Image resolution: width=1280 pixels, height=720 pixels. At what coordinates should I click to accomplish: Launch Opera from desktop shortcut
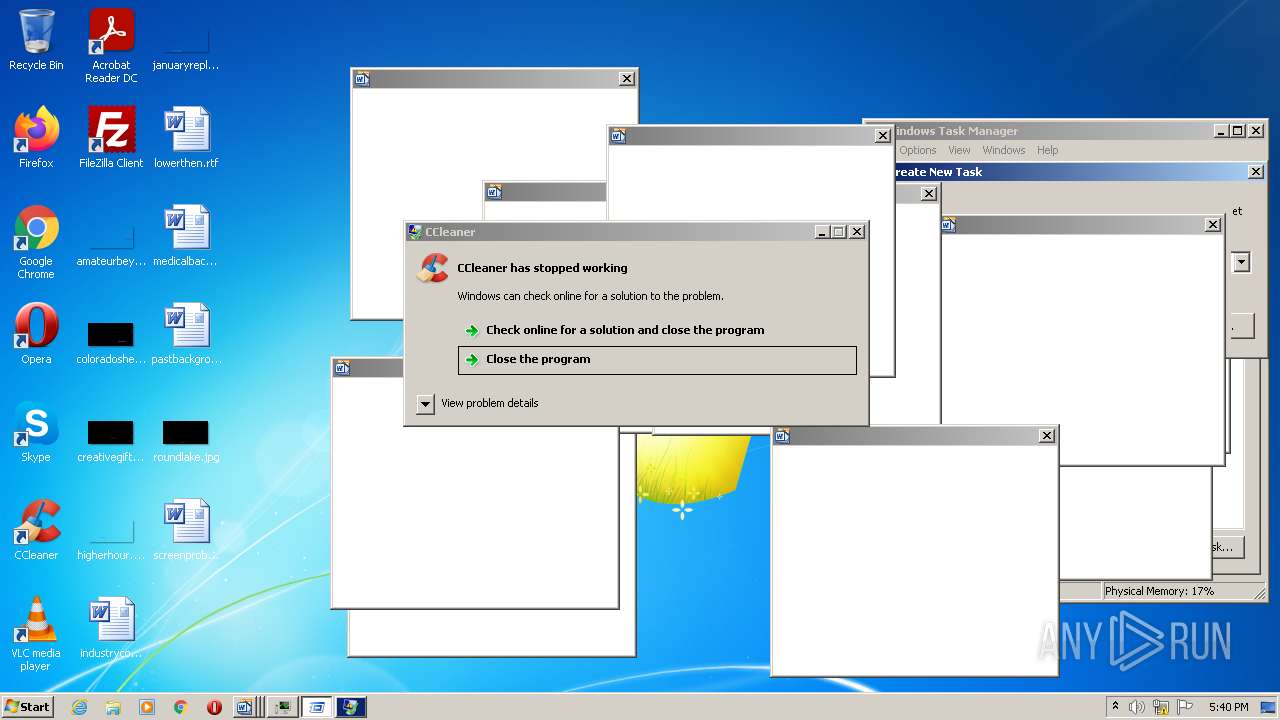36,334
